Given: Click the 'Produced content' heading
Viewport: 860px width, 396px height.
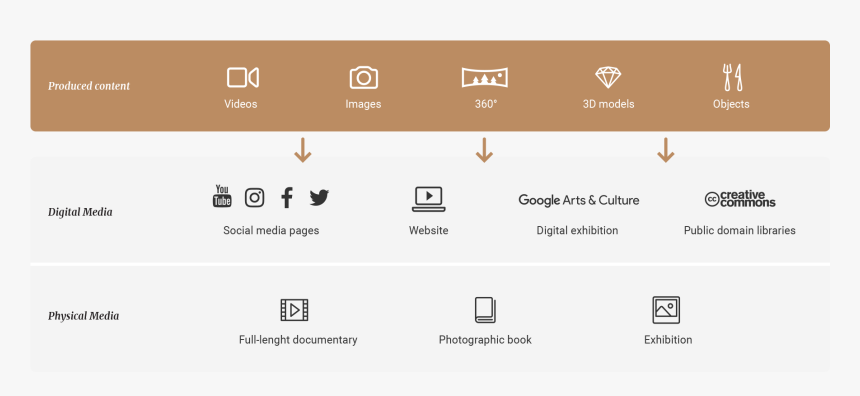Looking at the screenshot, I should click(x=89, y=86).
